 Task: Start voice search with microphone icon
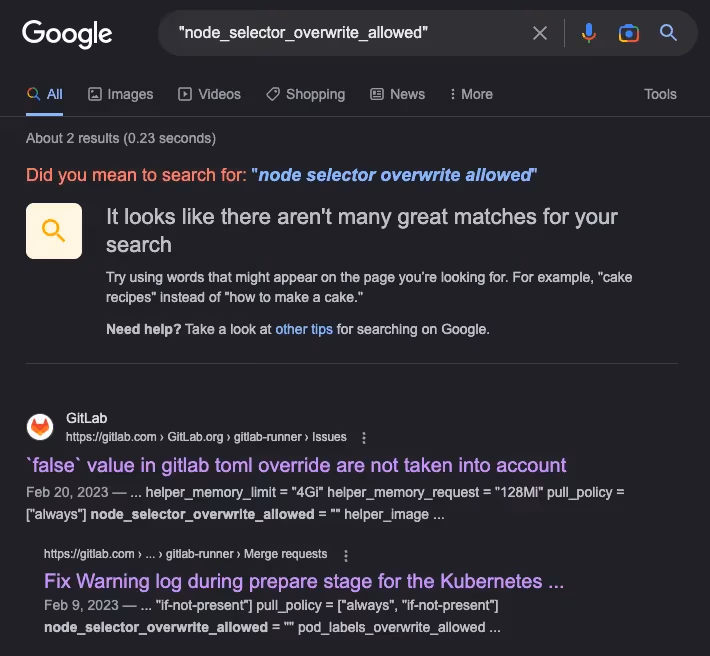point(589,33)
